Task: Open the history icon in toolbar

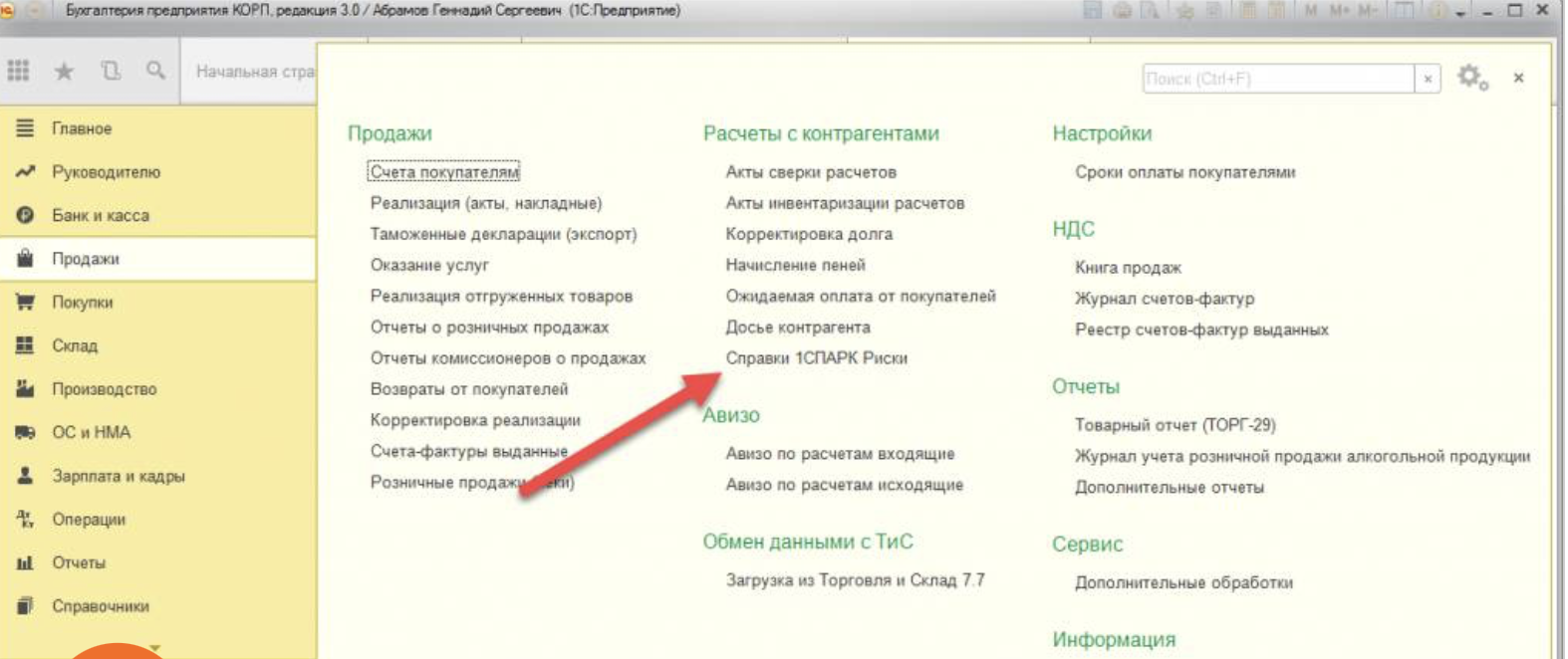Action: tap(110, 71)
